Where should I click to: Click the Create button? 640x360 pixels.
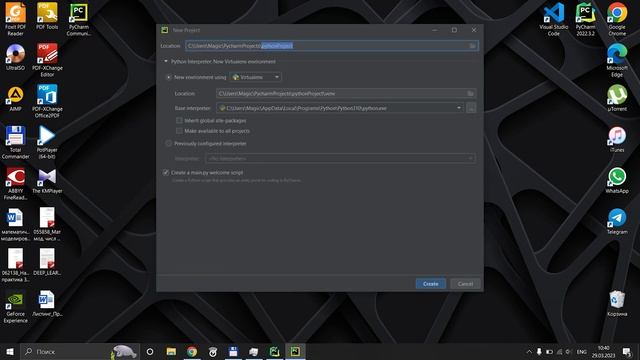[x=431, y=284]
